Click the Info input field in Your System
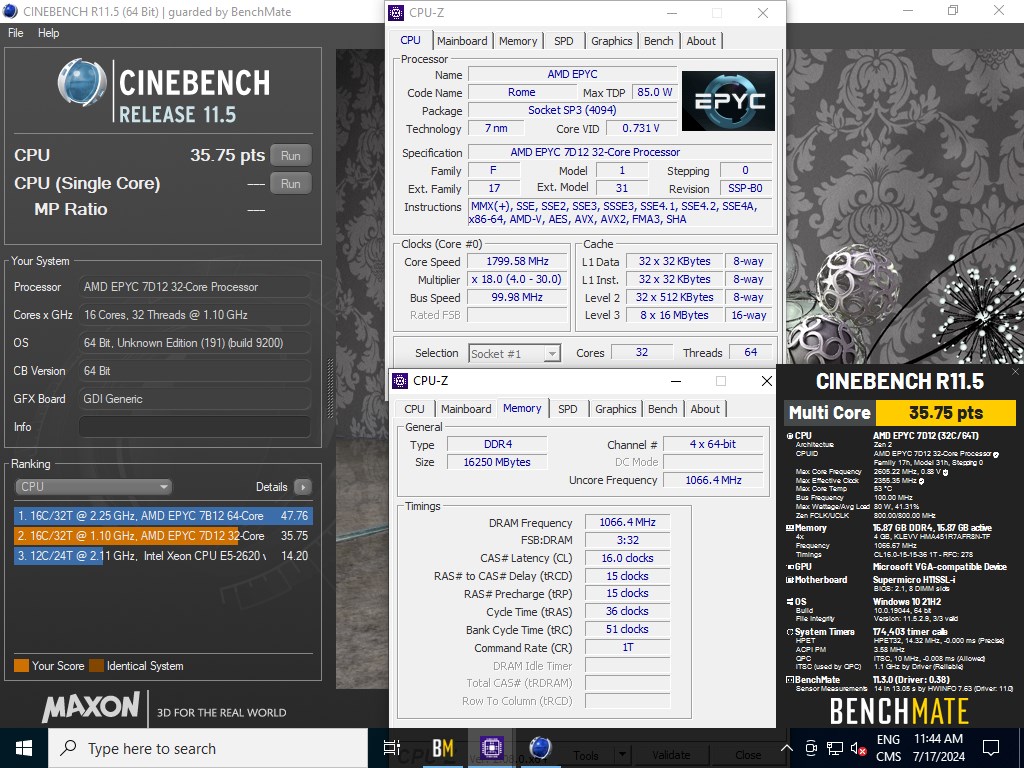 [195, 426]
